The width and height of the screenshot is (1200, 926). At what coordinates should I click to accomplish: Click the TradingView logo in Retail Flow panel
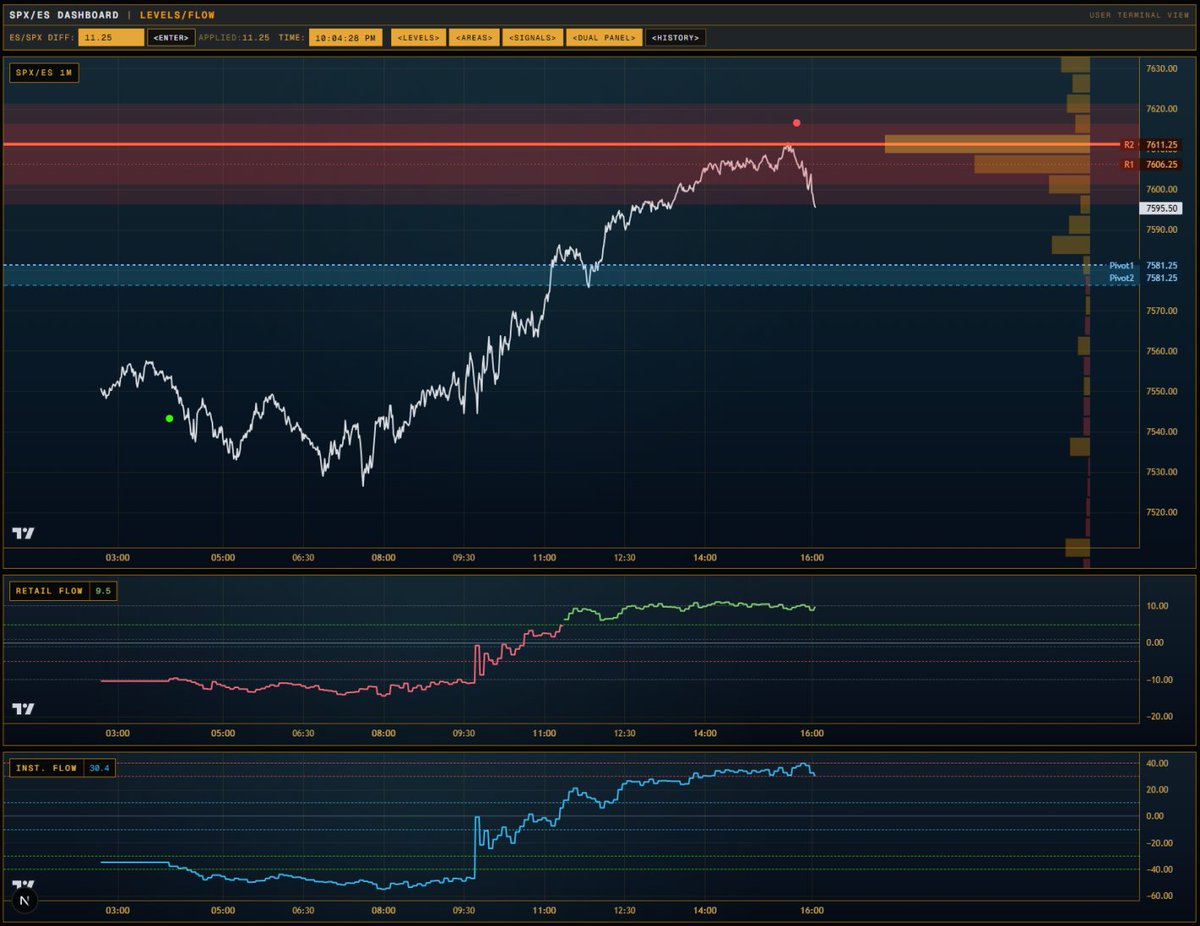tap(23, 709)
